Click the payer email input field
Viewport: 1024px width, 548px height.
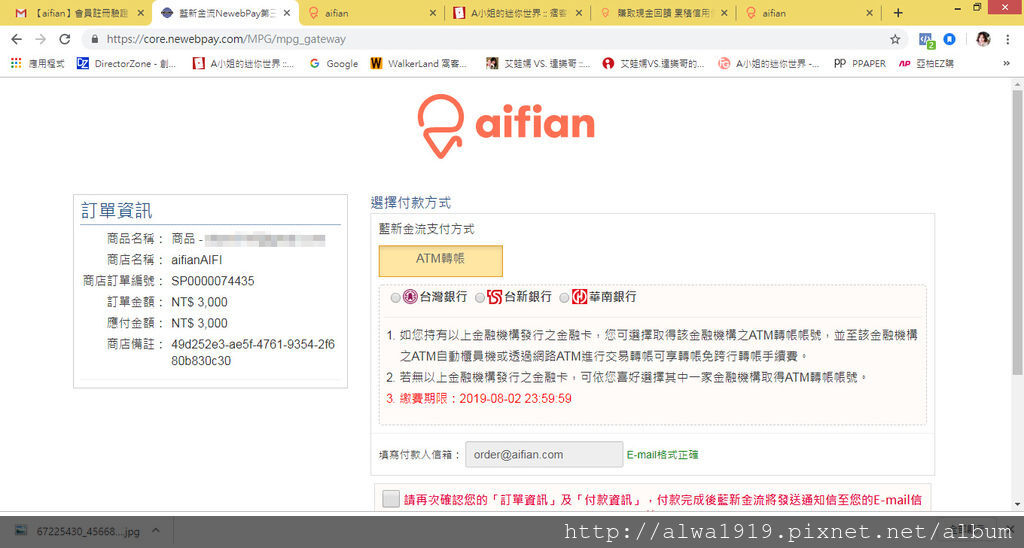click(544, 455)
